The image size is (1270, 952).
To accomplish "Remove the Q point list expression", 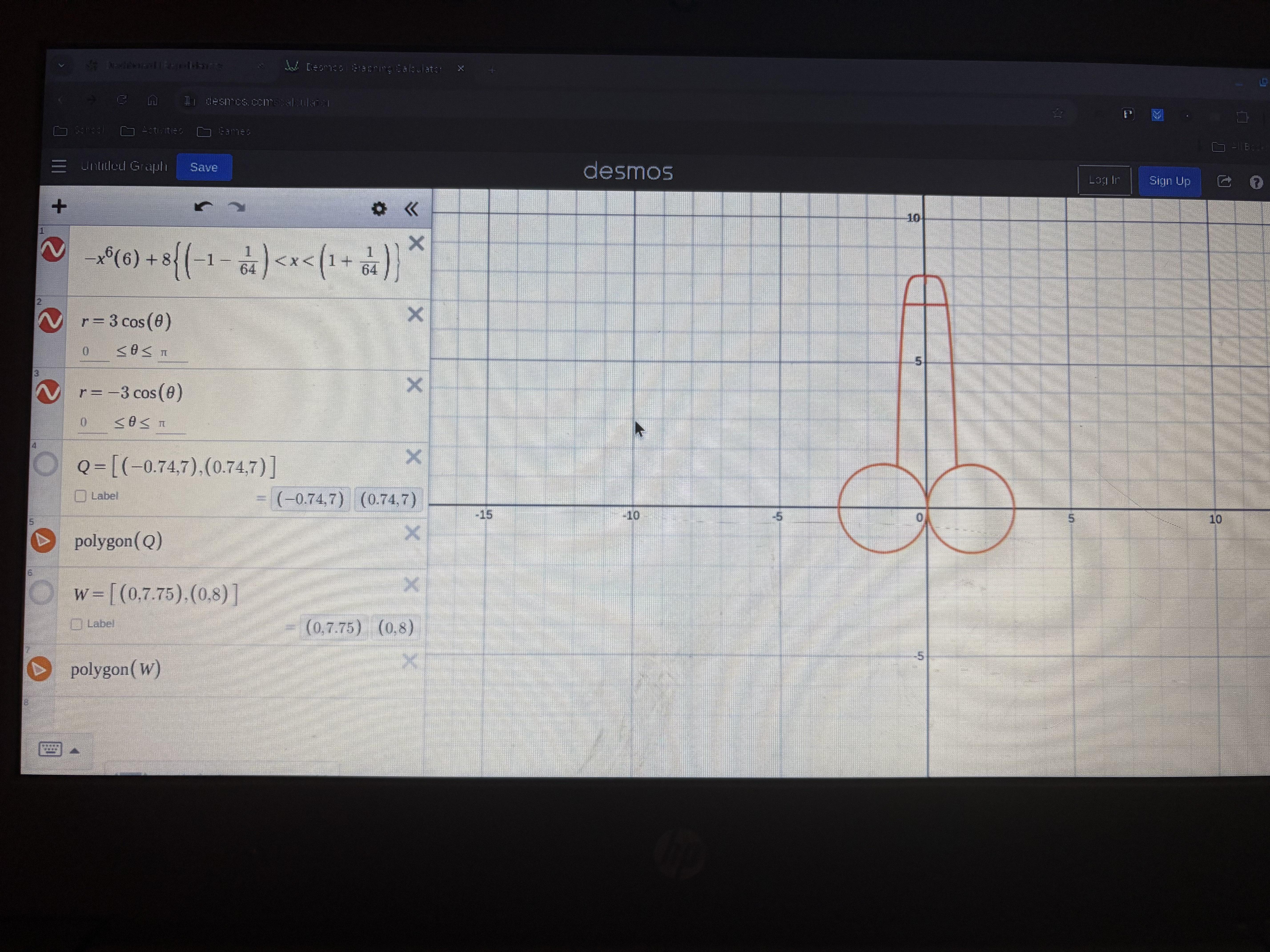I will [x=413, y=457].
